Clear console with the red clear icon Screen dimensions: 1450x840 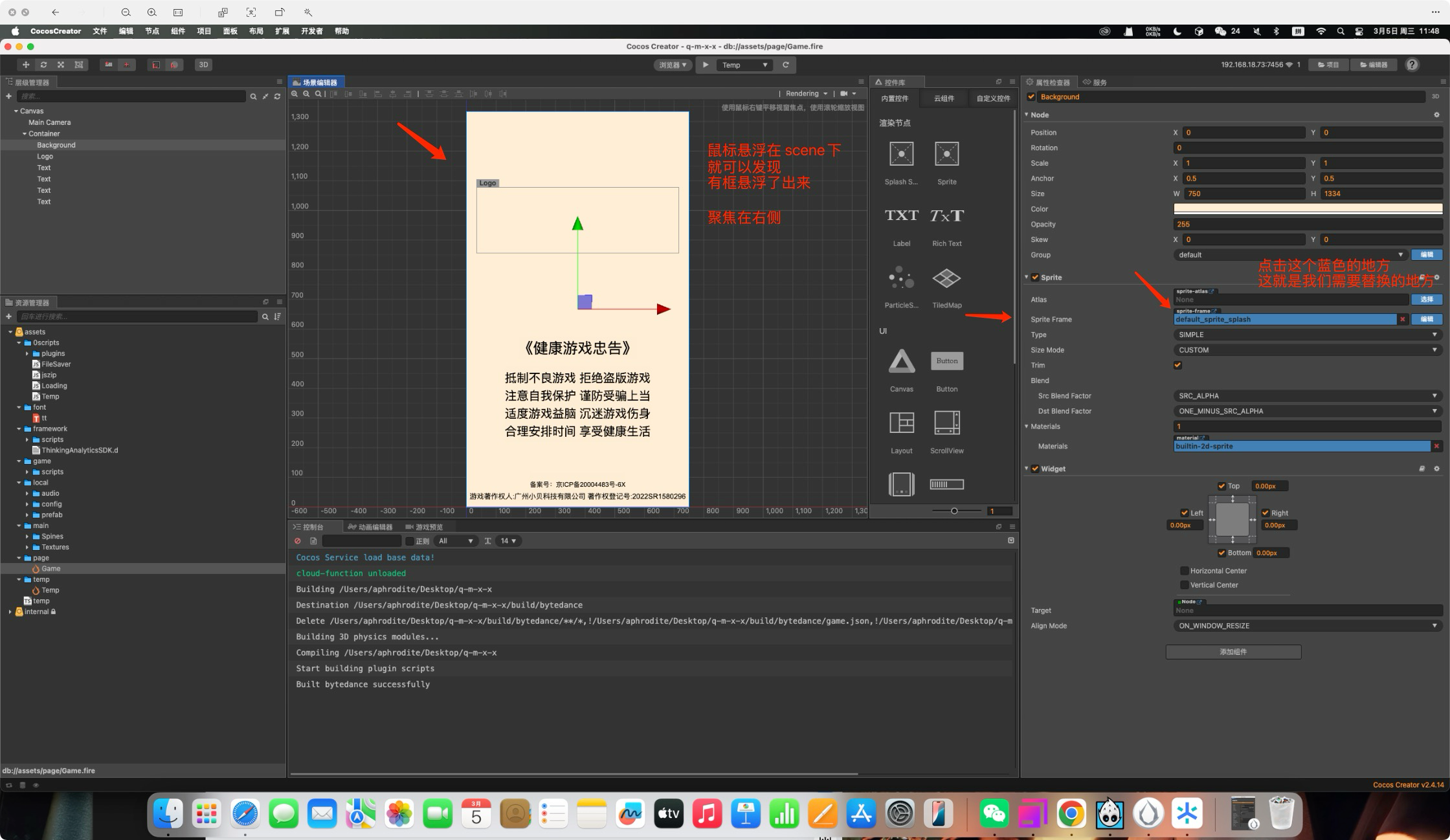pos(298,541)
